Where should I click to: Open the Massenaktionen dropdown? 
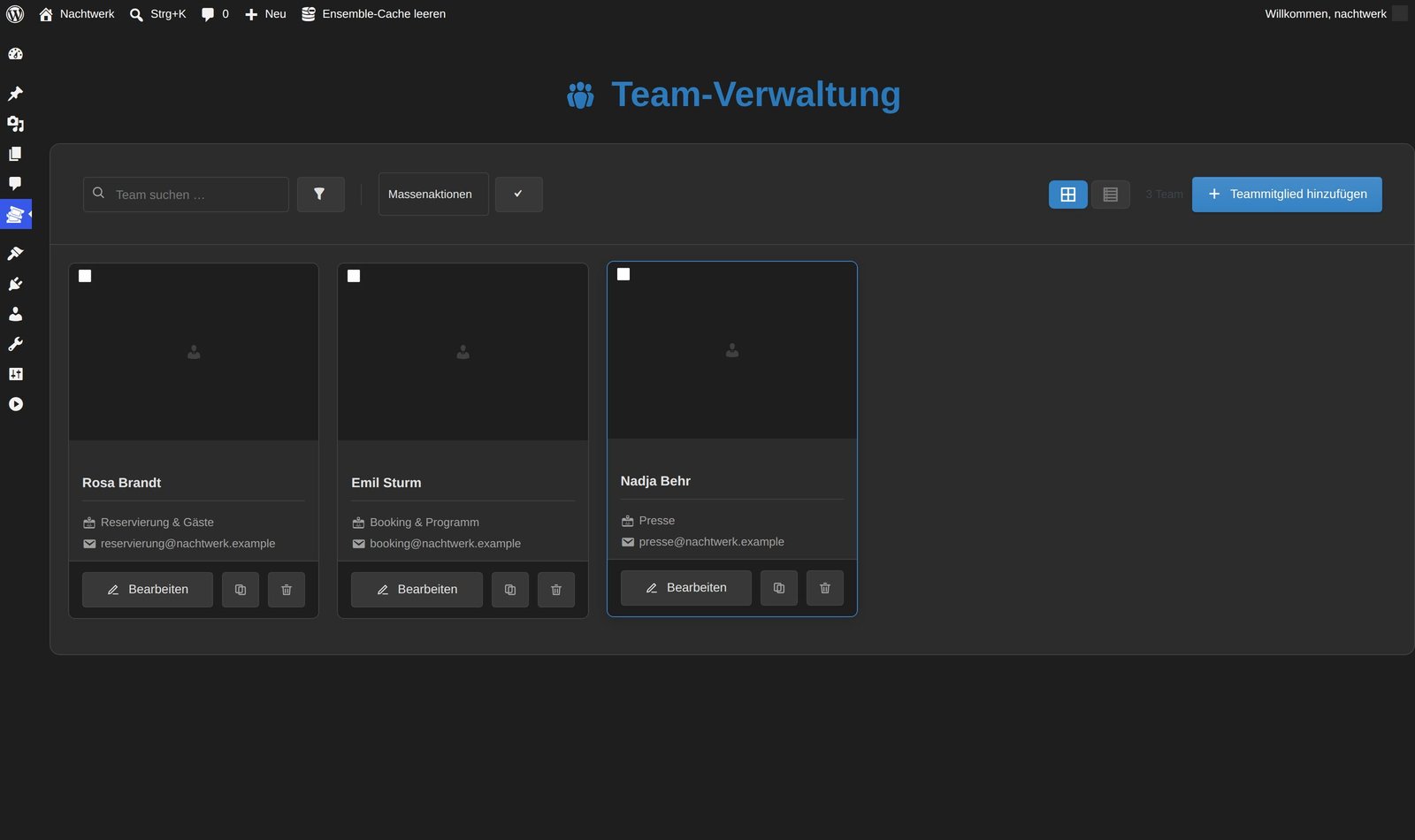tap(433, 195)
